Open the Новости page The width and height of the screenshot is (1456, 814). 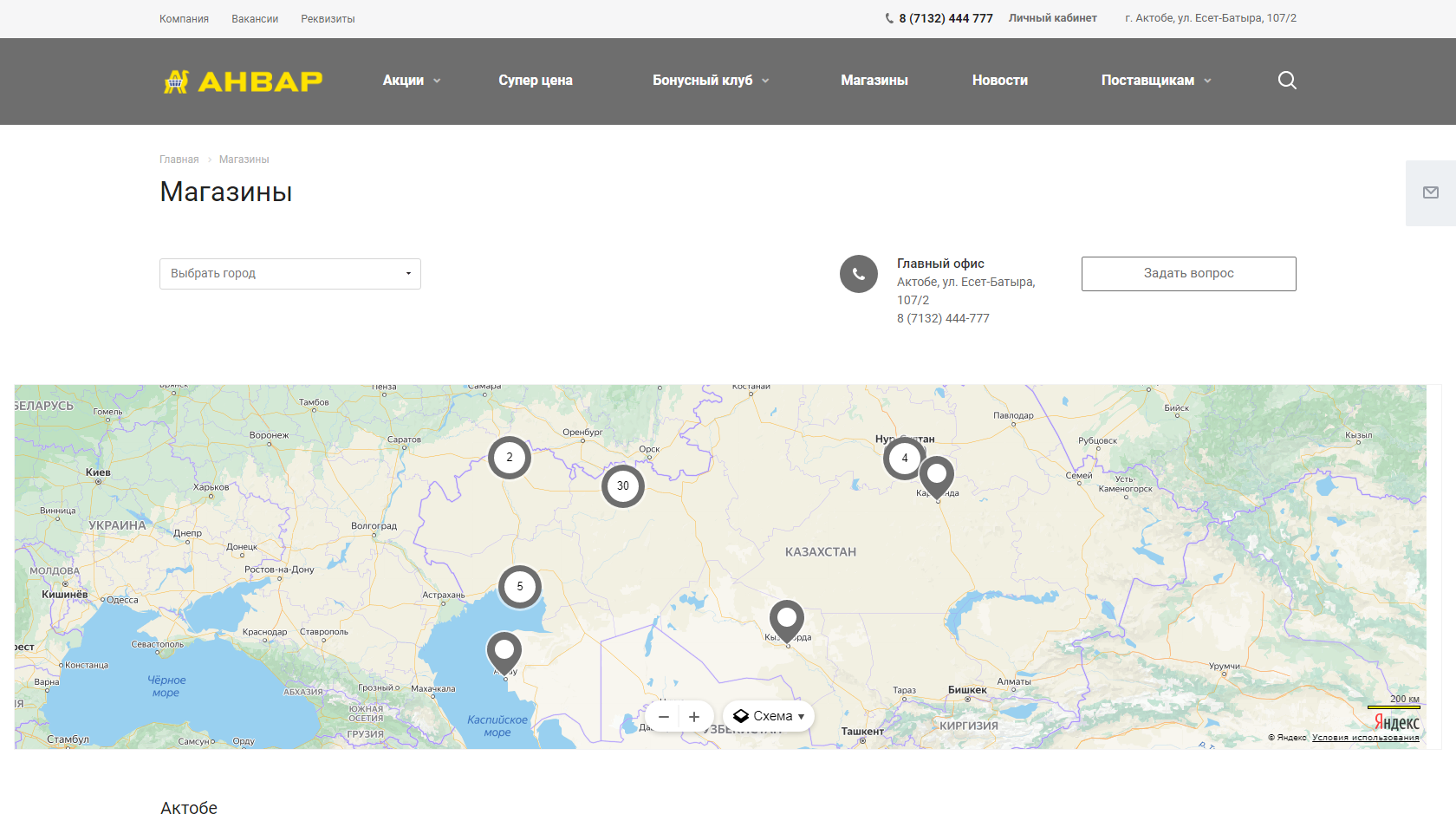(x=1000, y=81)
